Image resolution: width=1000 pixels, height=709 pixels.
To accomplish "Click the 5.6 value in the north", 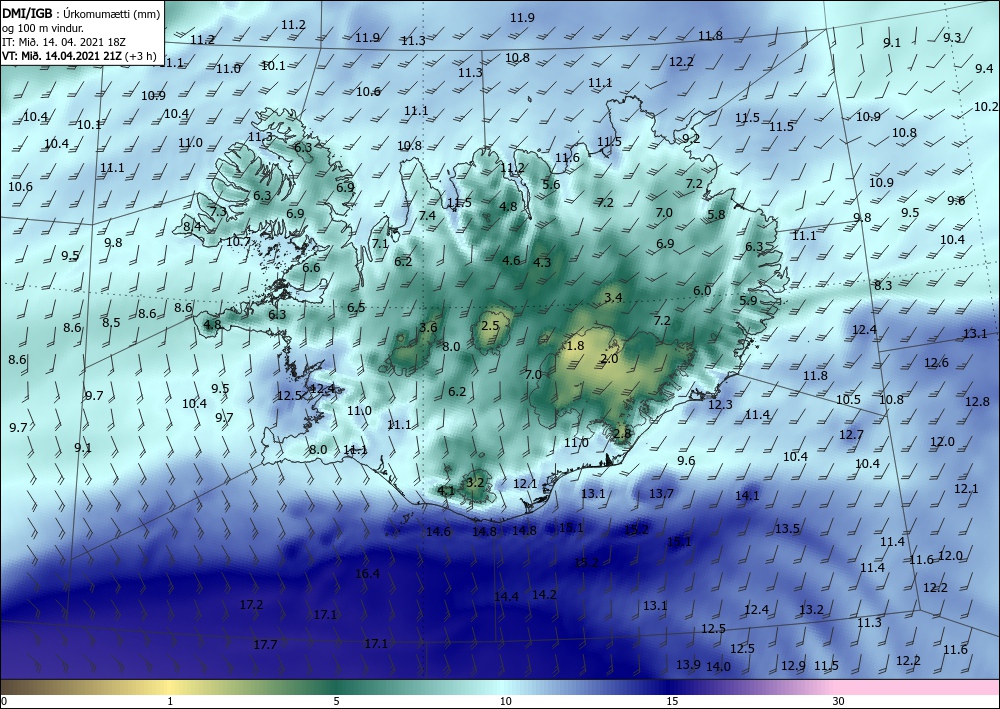I will tap(551, 185).
